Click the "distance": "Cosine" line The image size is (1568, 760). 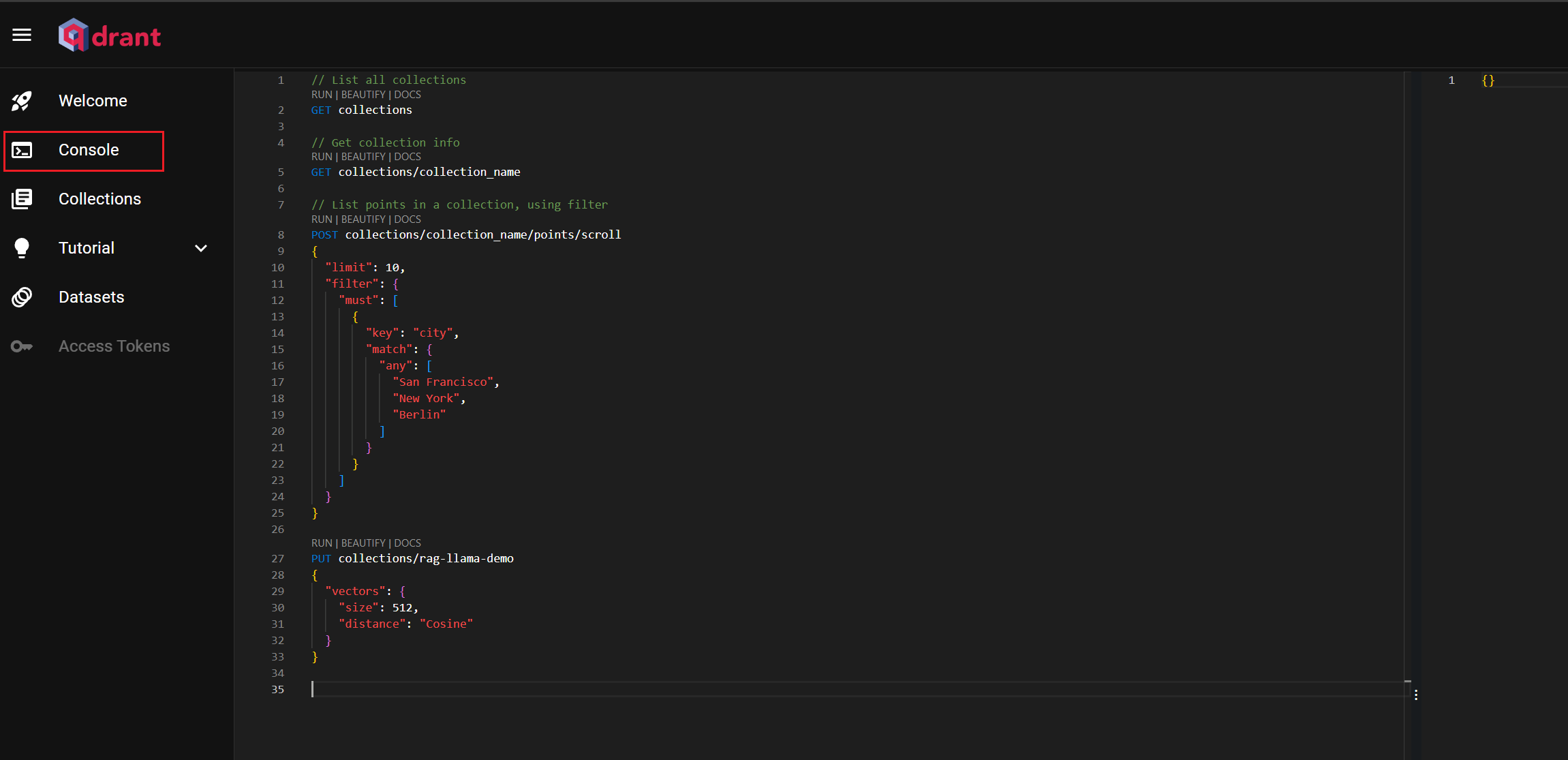click(405, 624)
